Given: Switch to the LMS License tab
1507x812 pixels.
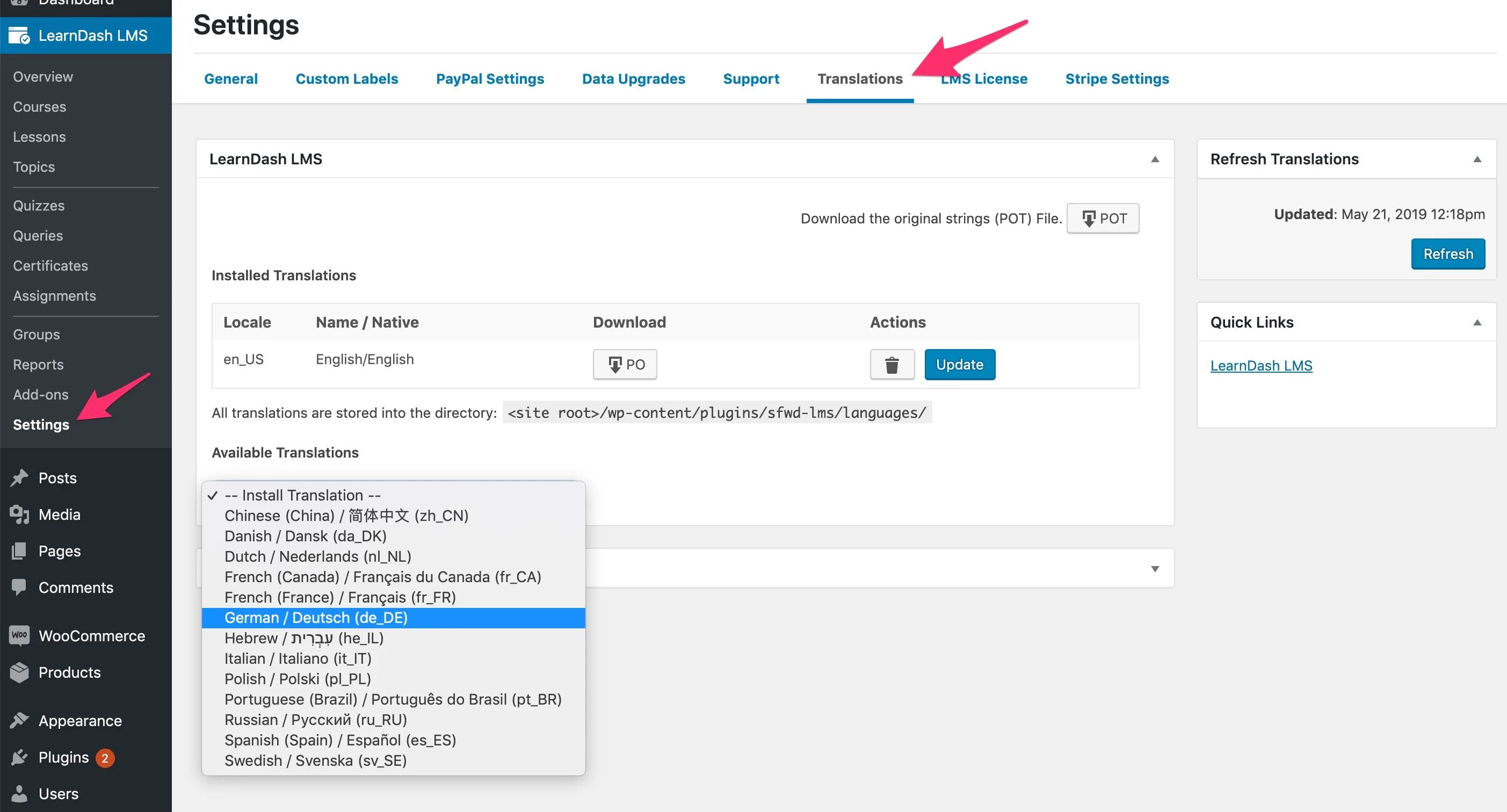Looking at the screenshot, I should tap(984, 78).
